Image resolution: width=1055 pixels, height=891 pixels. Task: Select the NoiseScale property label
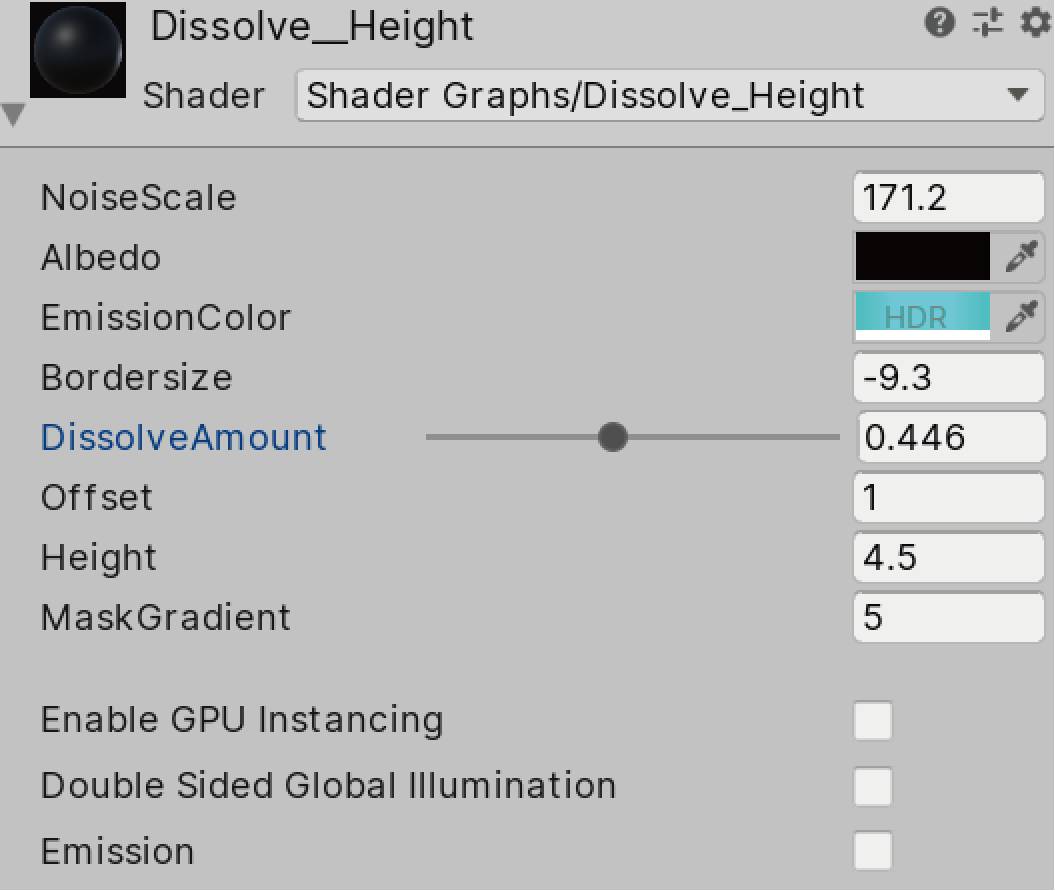tap(139, 198)
